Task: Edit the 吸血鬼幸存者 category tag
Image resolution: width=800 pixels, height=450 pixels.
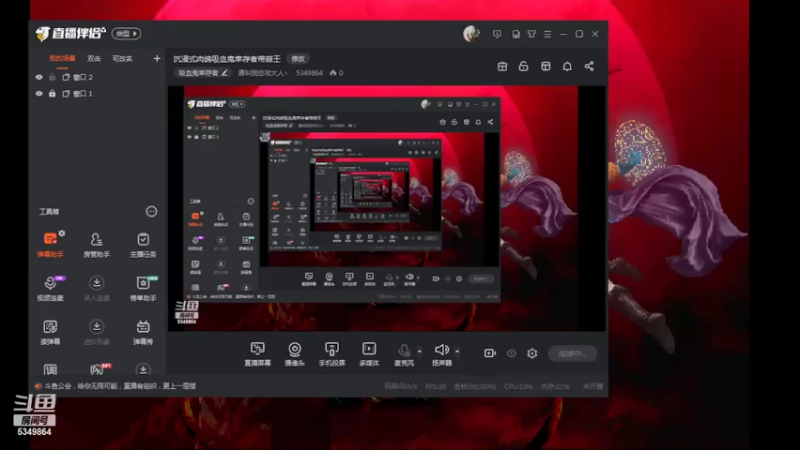Action: (x=203, y=73)
